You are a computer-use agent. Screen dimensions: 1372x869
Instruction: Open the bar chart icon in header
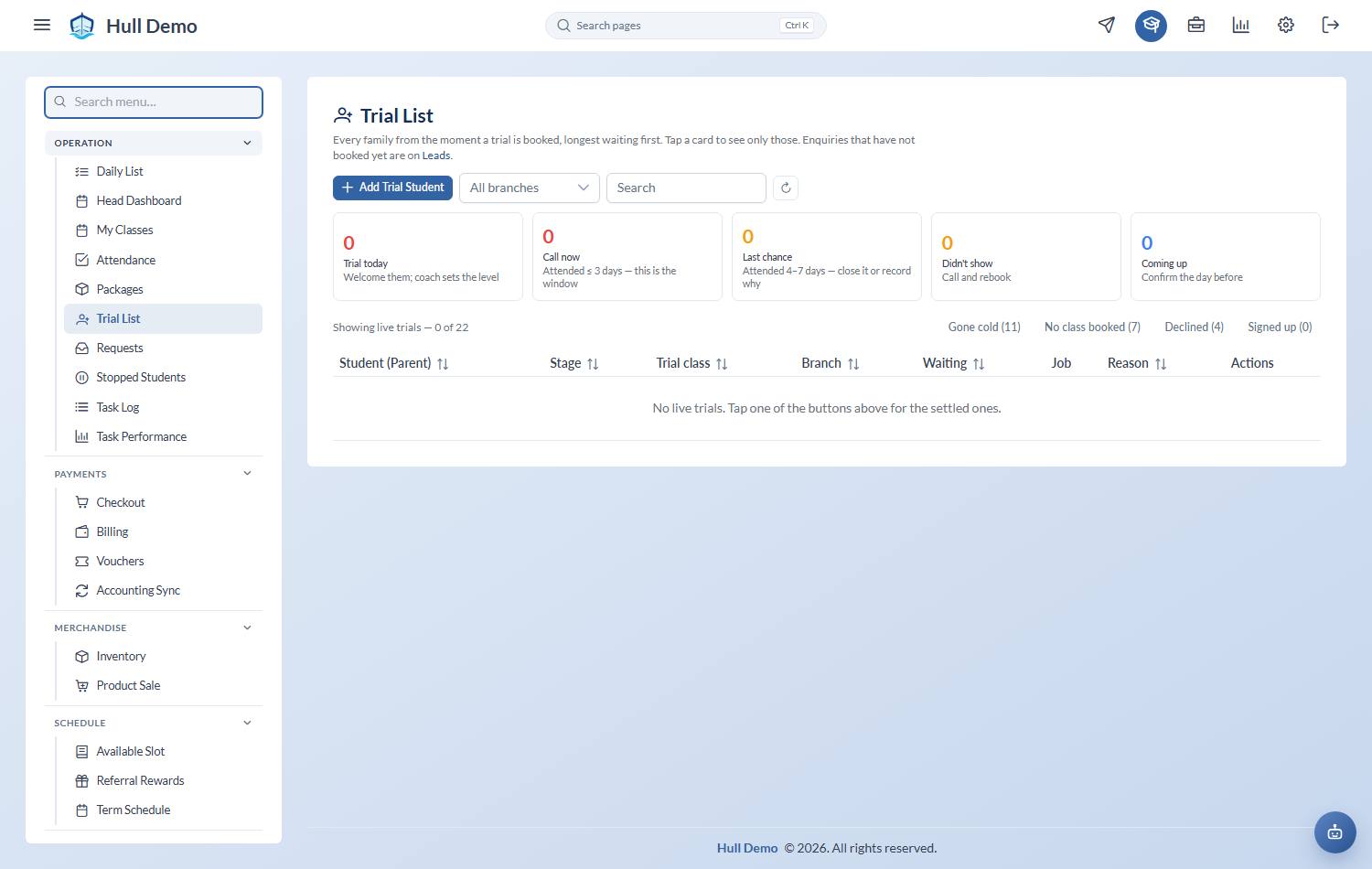coord(1240,25)
